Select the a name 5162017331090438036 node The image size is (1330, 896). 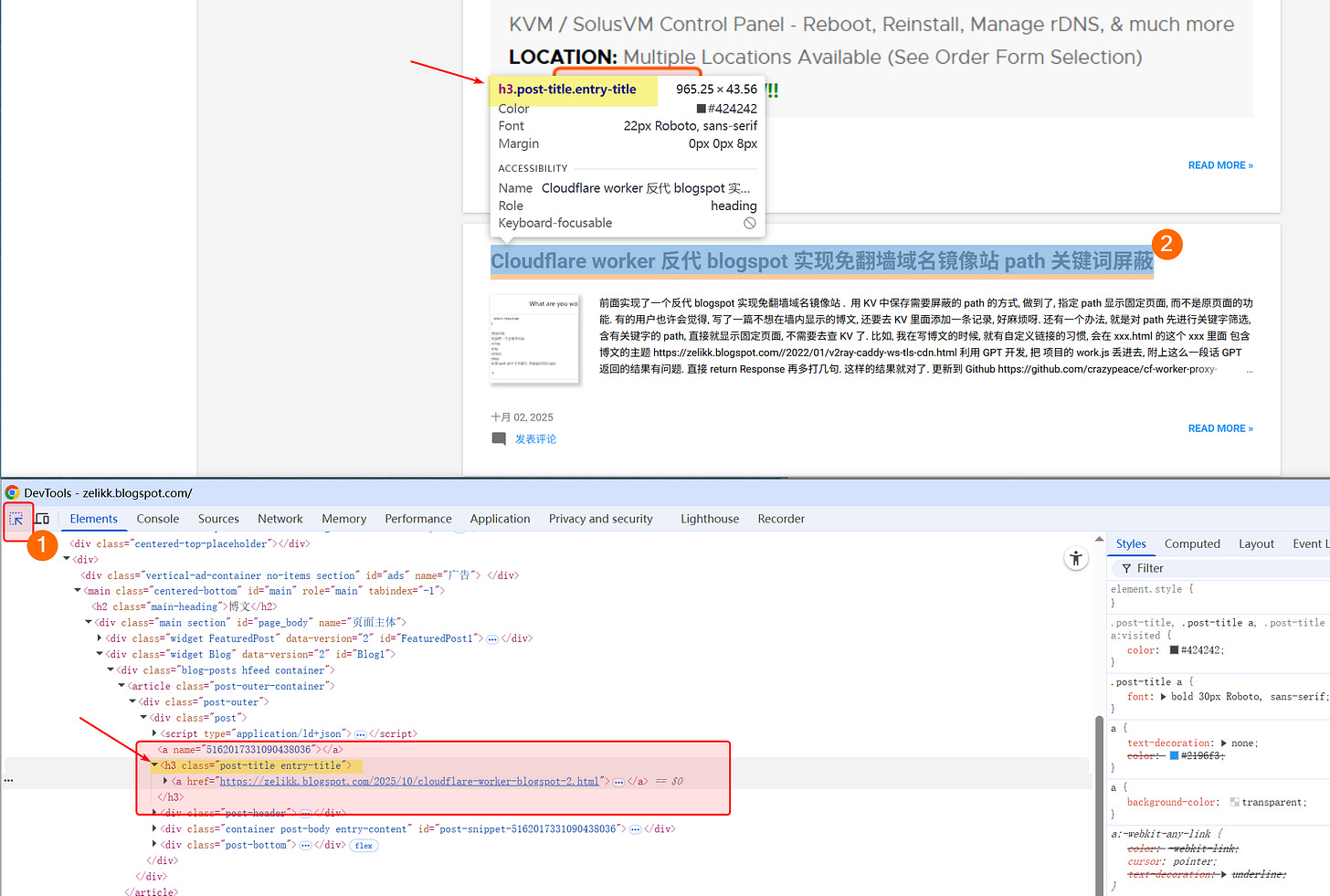pyautogui.click(x=250, y=750)
